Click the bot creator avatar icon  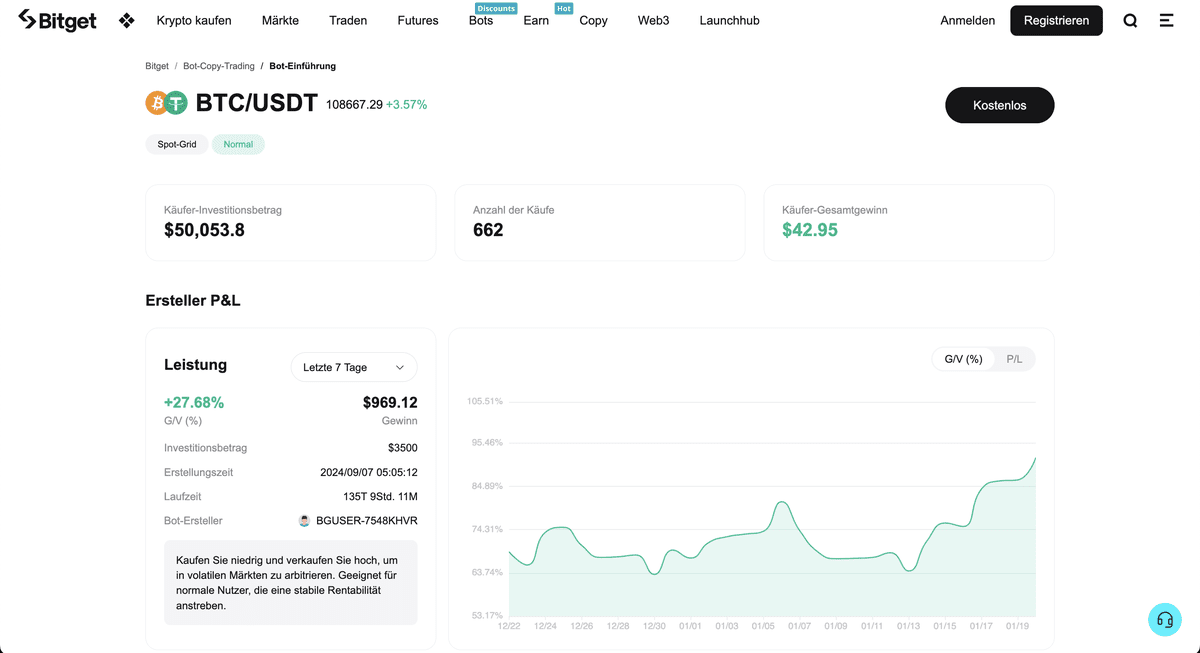click(304, 521)
